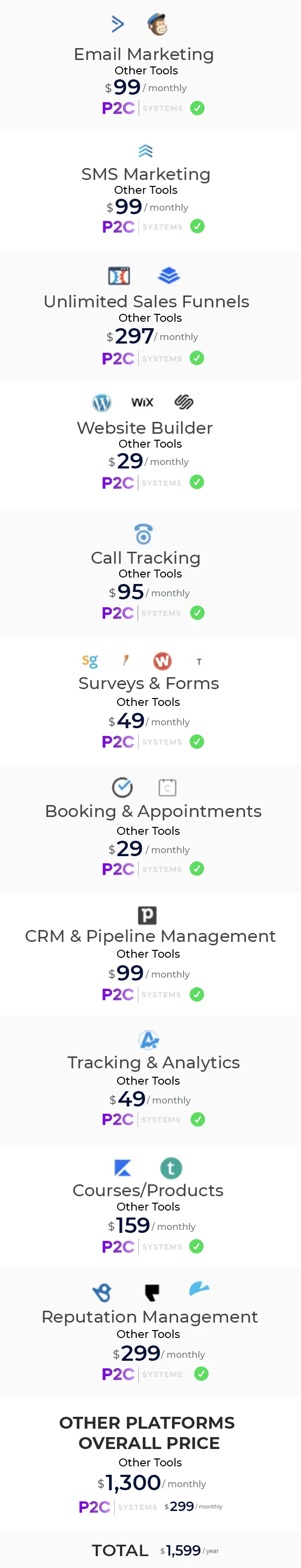301x1568 pixels.
Task: Click the black shield icon above Reputation Management
Action: (x=152, y=1292)
